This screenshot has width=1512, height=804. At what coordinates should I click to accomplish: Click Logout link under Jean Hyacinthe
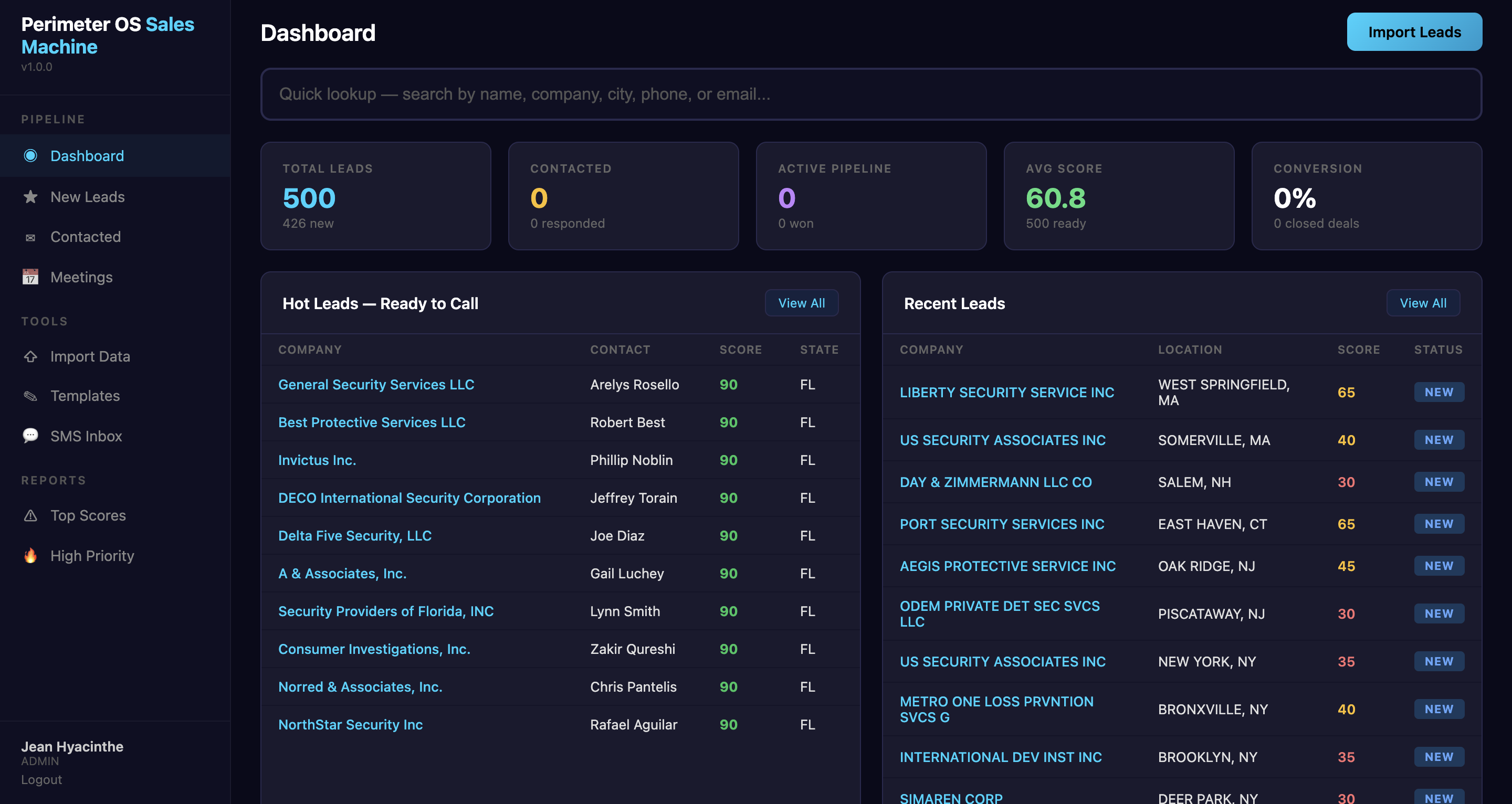(41, 779)
